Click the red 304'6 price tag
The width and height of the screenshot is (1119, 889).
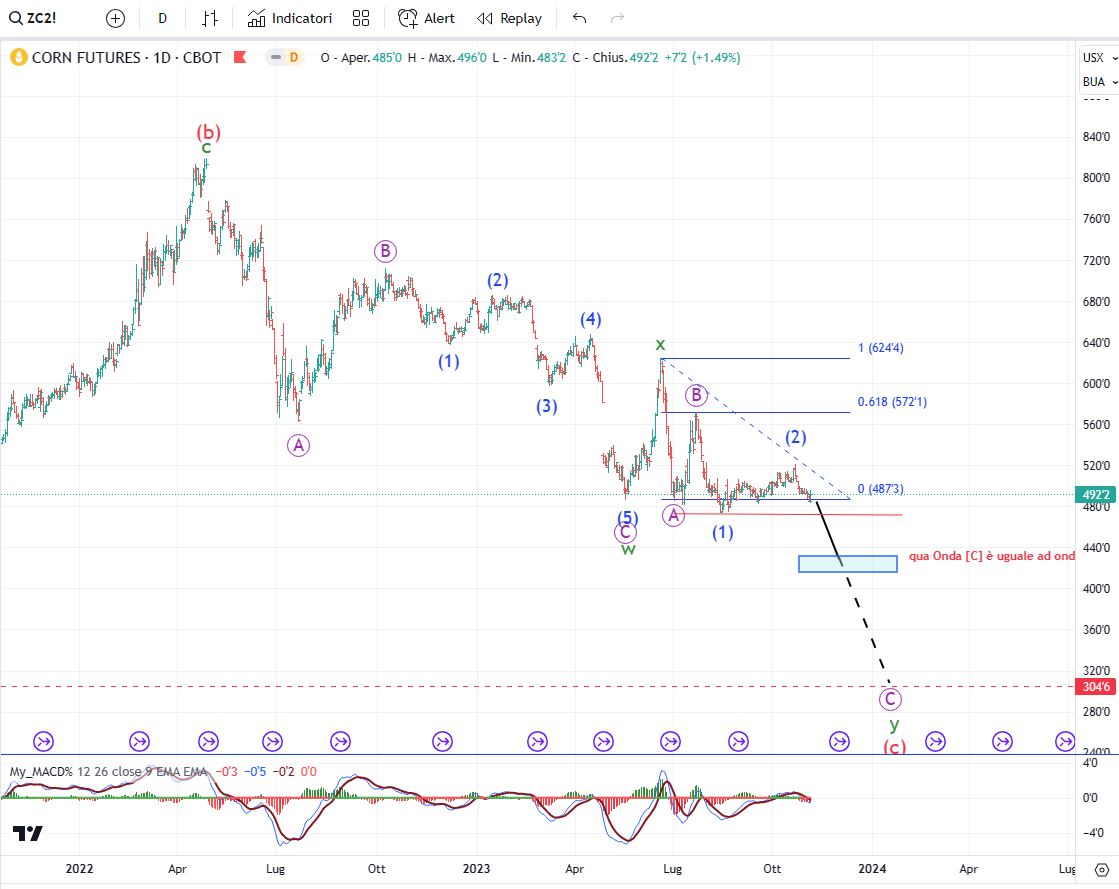tap(1095, 687)
